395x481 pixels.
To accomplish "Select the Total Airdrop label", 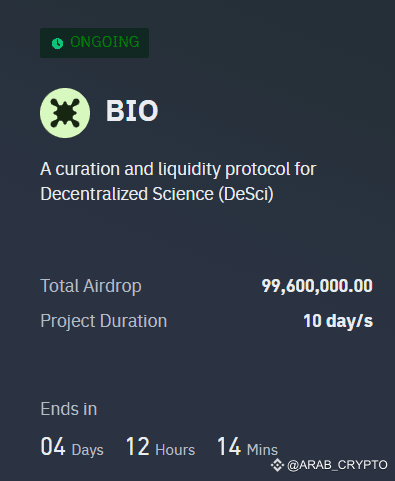I will [91, 286].
